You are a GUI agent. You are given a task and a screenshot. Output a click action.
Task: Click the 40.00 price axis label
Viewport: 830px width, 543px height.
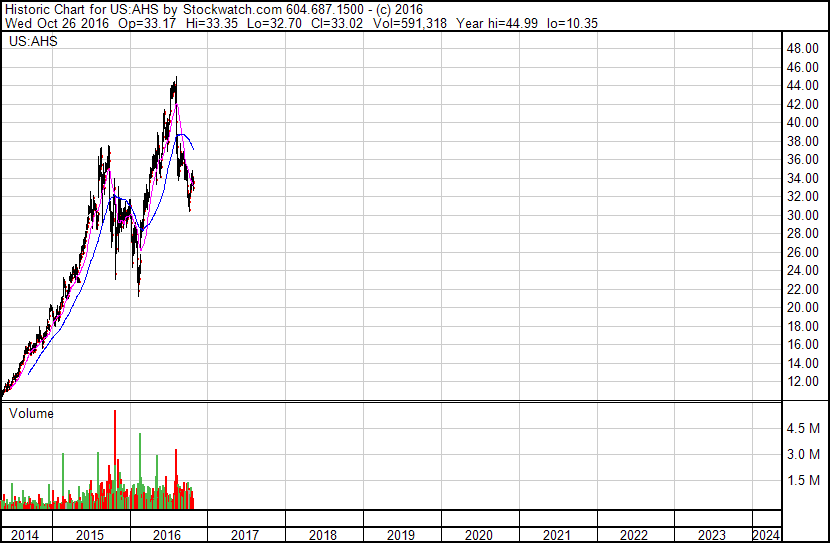[x=802, y=122]
